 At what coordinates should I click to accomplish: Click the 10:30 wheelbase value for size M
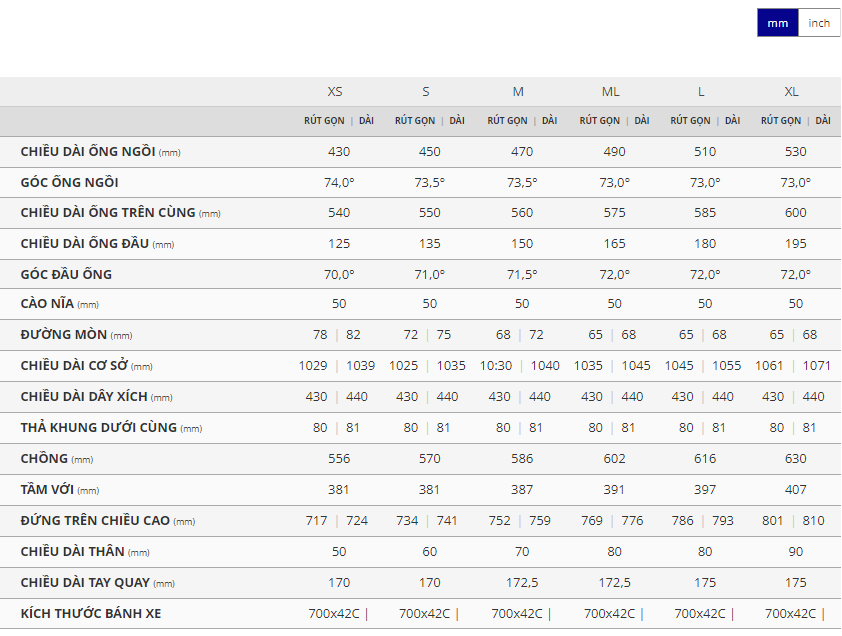coord(496,367)
